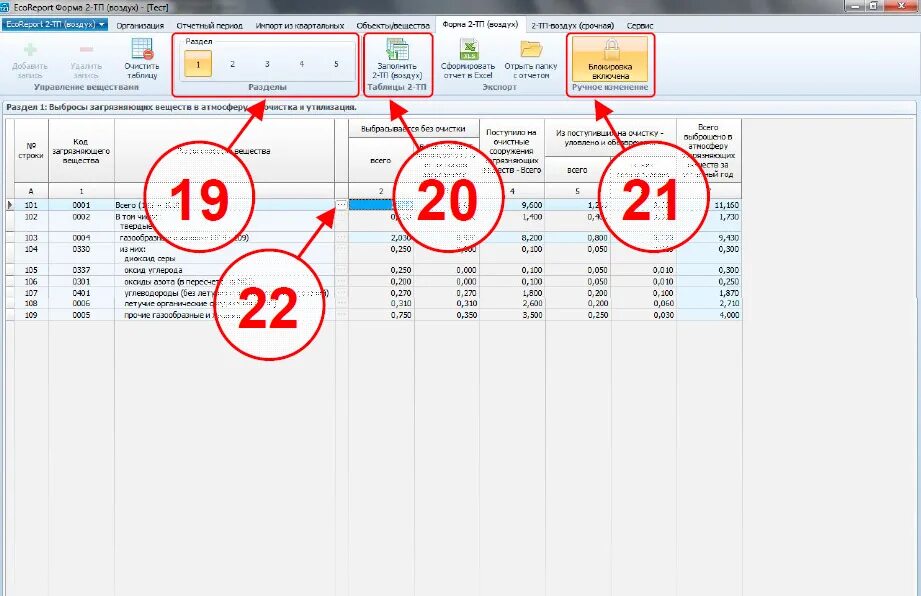Open the Отчетный период tab
This screenshot has width=921, height=596.
coord(209,25)
